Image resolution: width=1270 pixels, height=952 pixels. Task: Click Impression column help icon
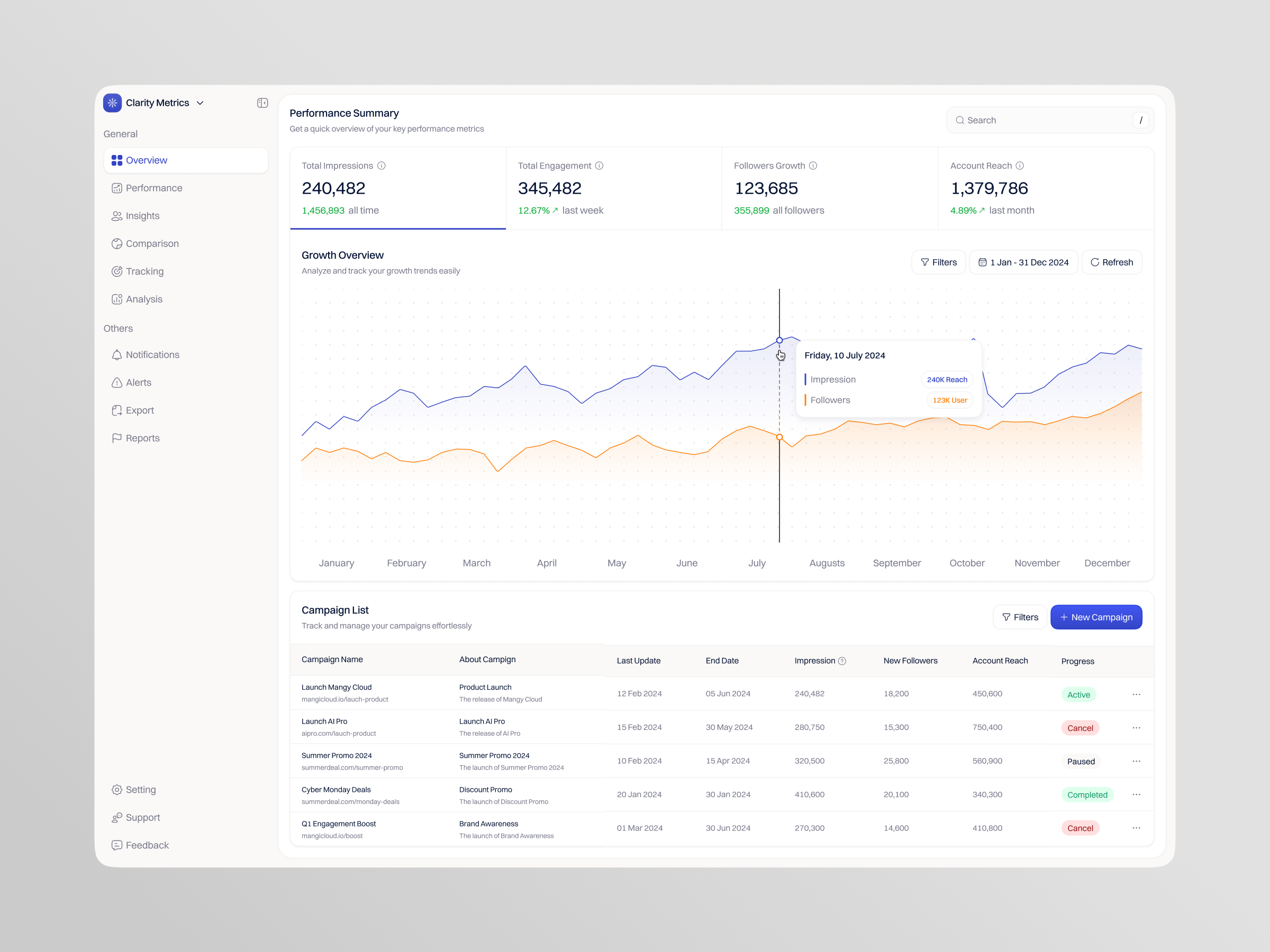842,661
